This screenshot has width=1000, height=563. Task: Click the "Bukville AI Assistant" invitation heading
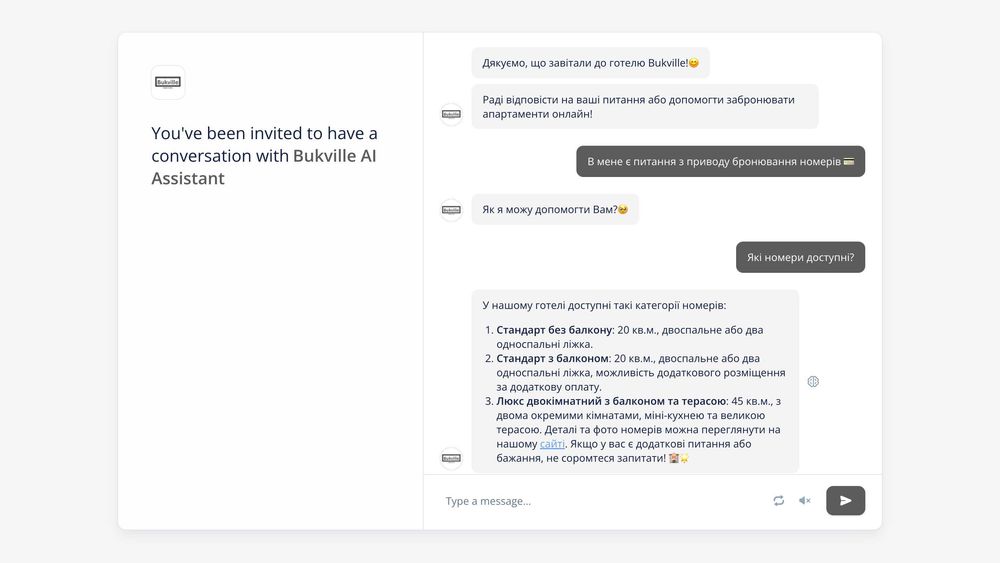tap(264, 156)
